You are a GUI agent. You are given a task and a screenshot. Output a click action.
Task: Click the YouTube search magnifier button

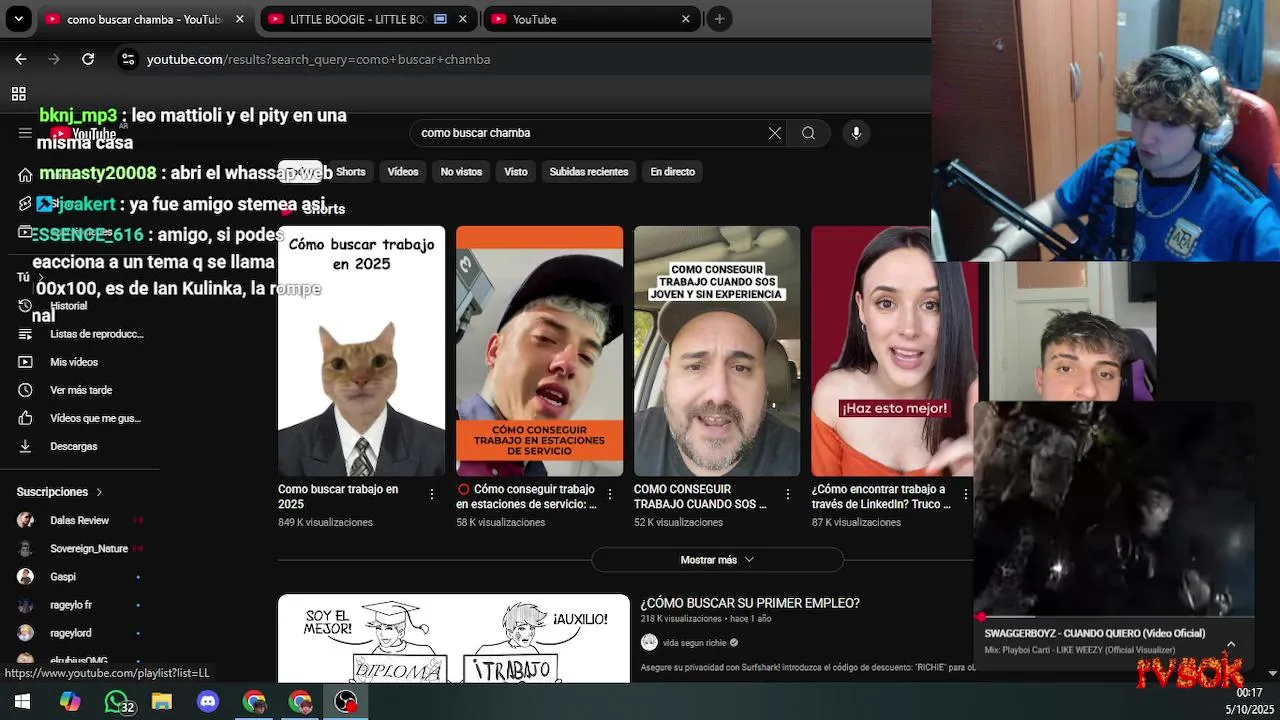[x=808, y=133]
